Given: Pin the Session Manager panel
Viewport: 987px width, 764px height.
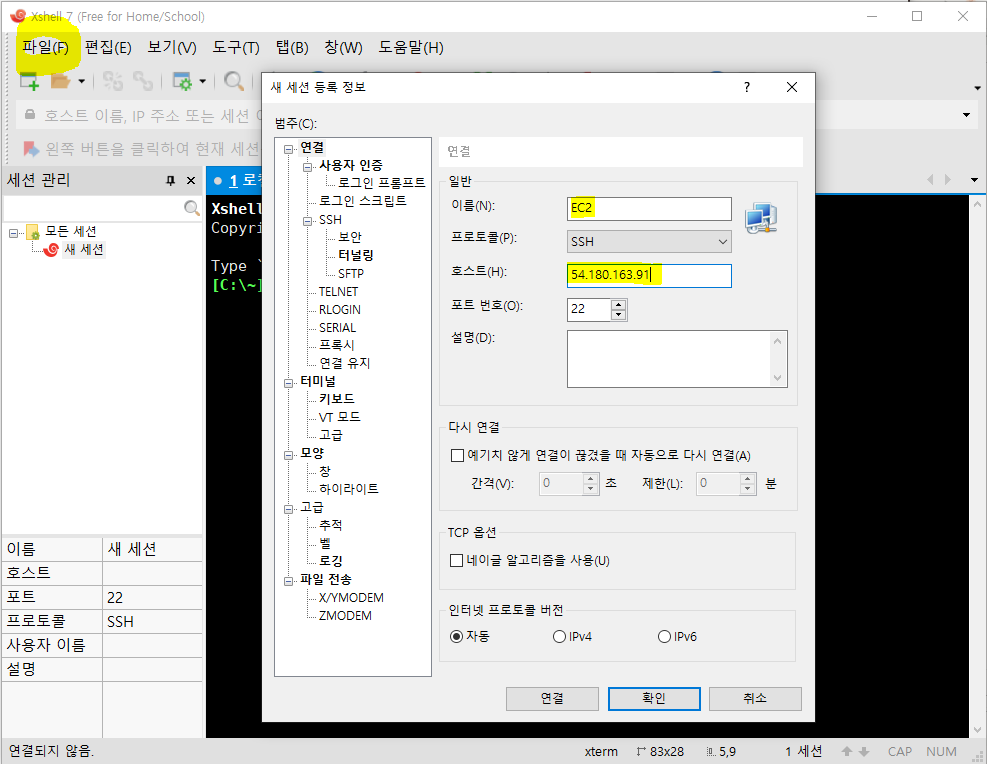Looking at the screenshot, I should [171, 181].
